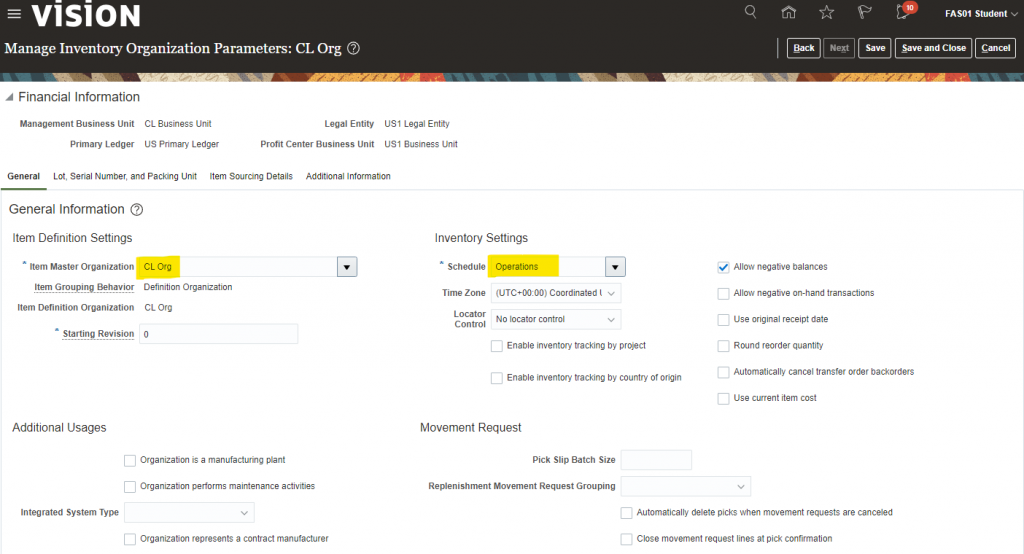Enable Round reorder quantity checkbox
The width and height of the screenshot is (1024, 554).
723,346
